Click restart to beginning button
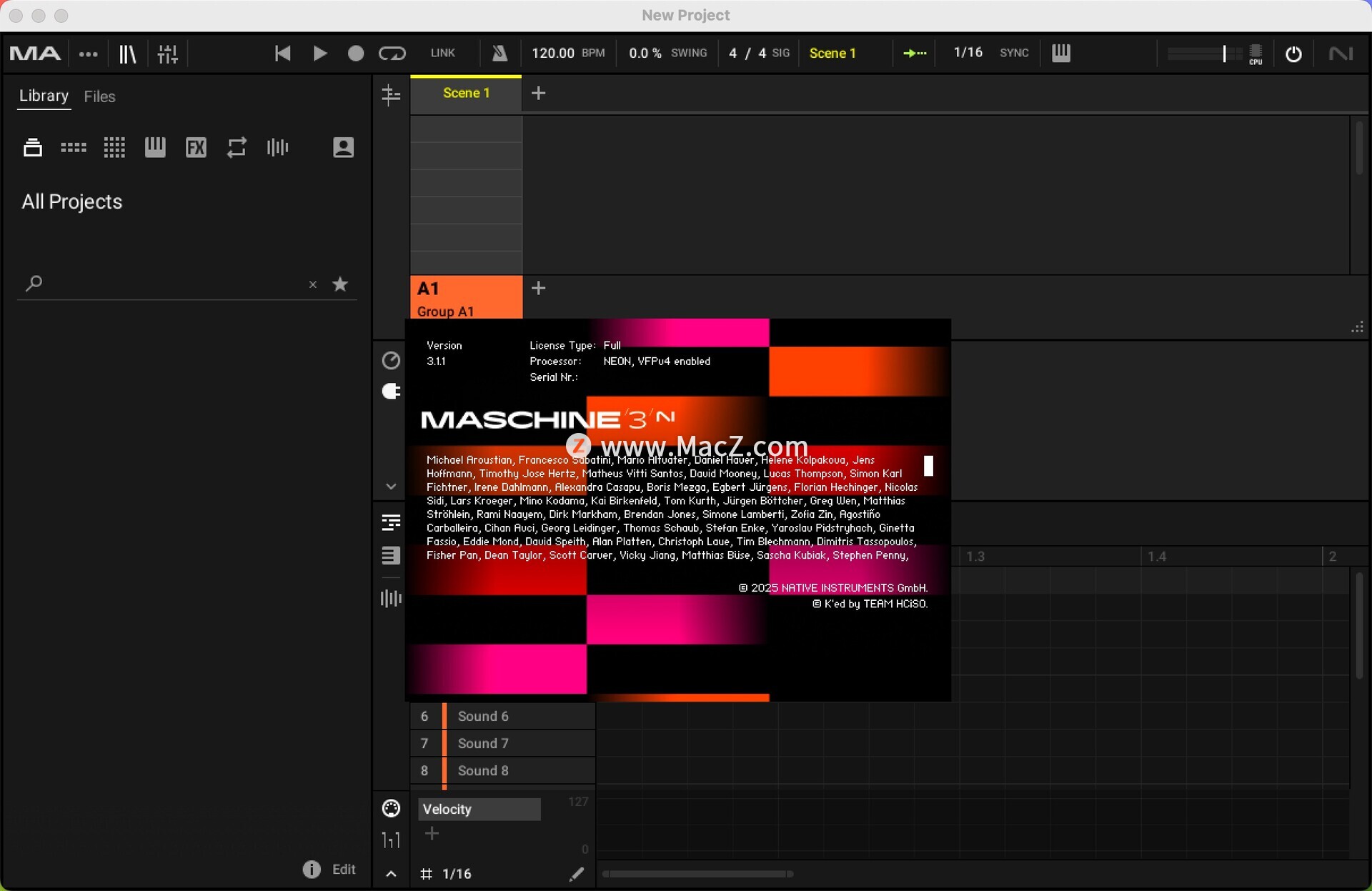Image resolution: width=1372 pixels, height=891 pixels. 282,54
